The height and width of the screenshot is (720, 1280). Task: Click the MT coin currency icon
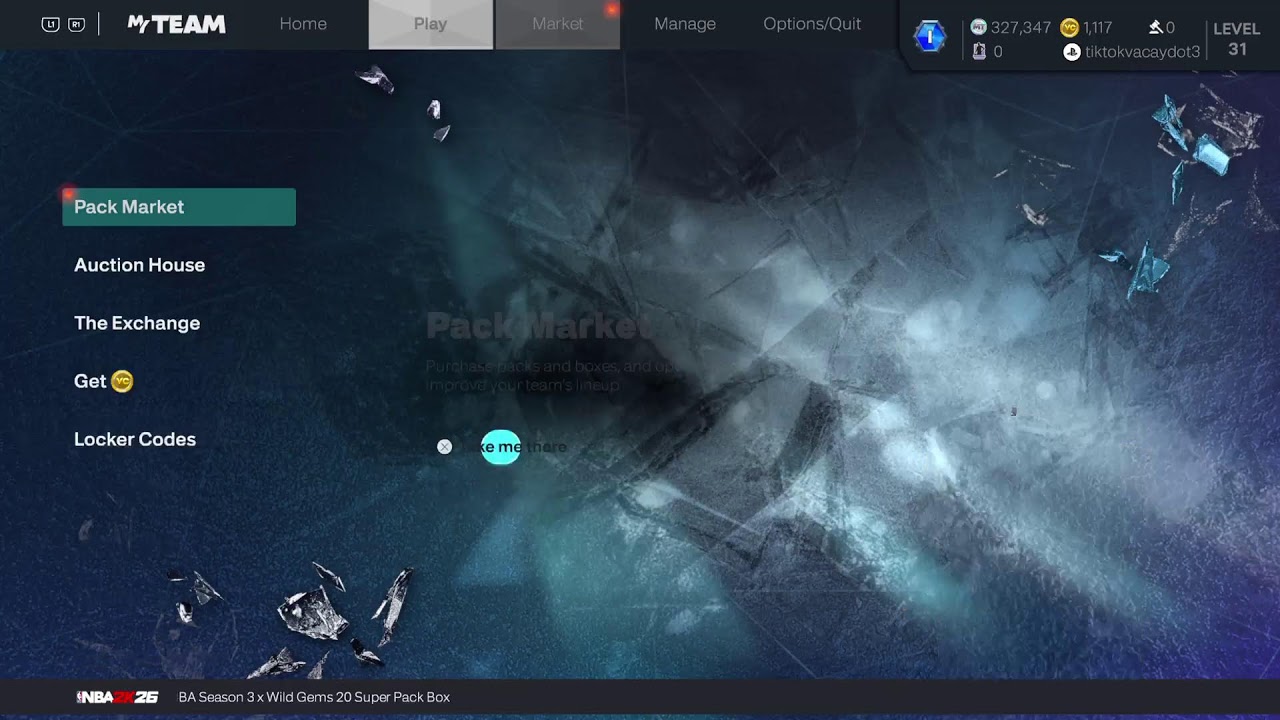pos(978,27)
